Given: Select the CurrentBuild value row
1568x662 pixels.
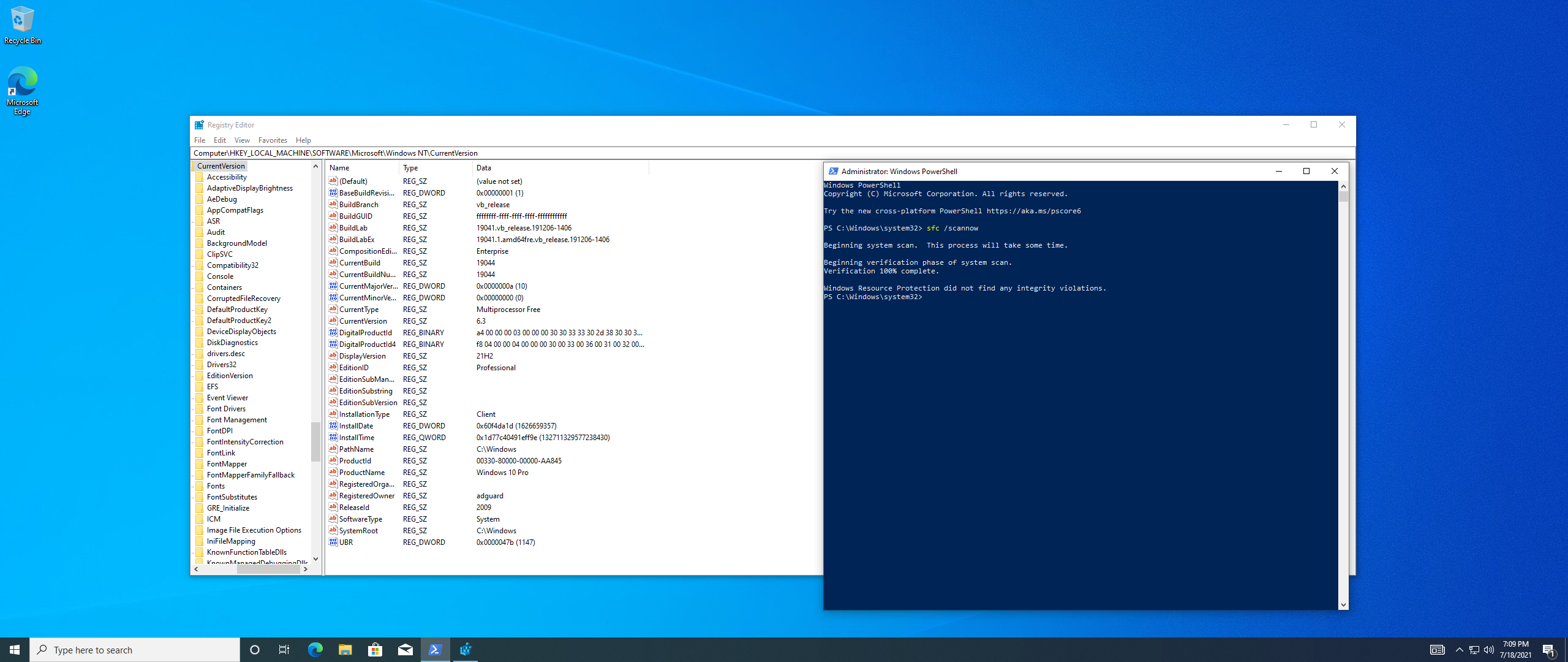Looking at the screenshot, I should 488,263.
